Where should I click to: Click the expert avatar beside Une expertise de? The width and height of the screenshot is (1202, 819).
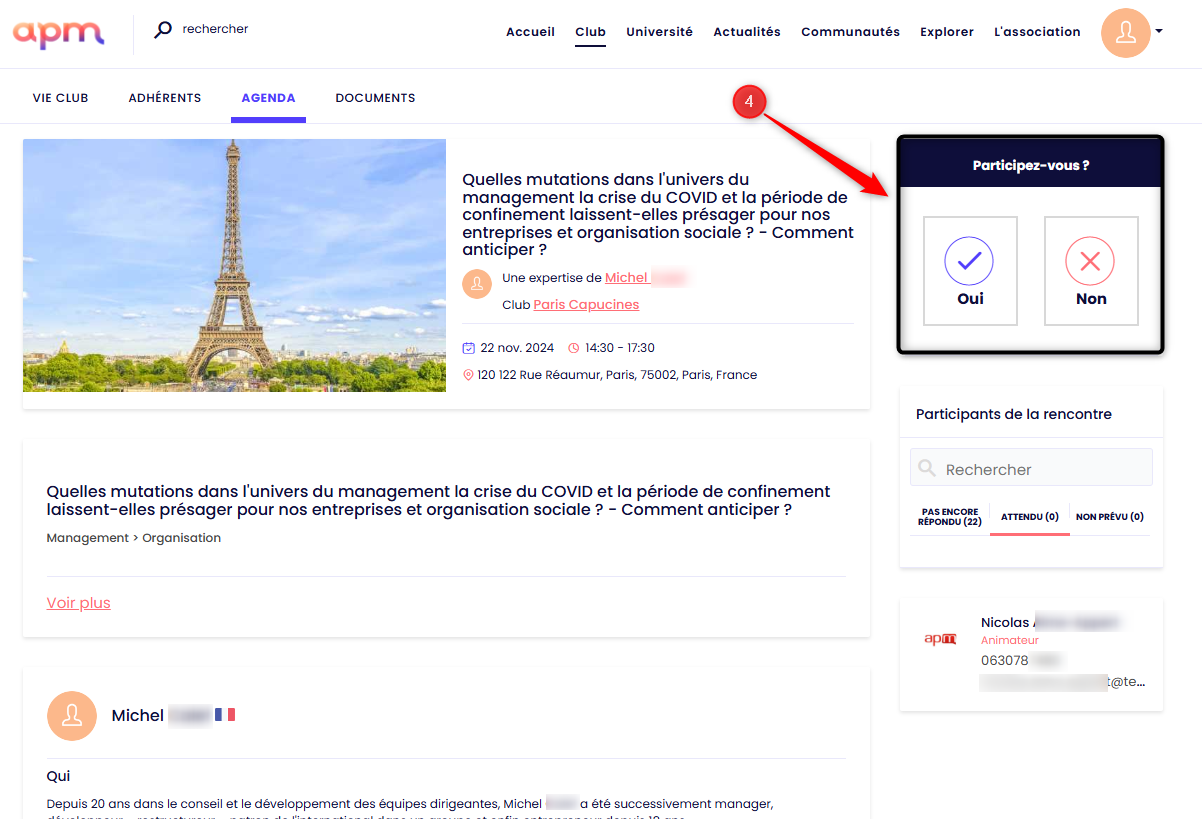click(x=477, y=284)
